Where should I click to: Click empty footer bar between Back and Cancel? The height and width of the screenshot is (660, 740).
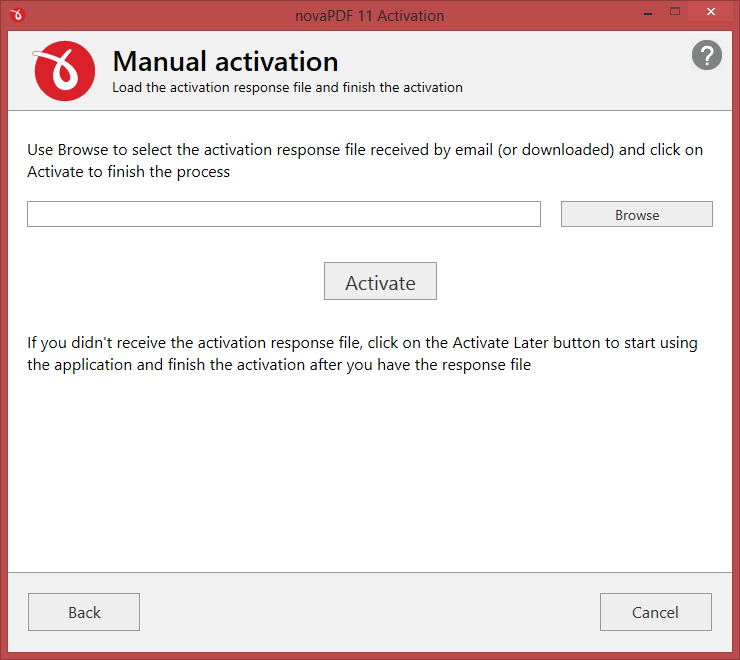click(x=370, y=612)
